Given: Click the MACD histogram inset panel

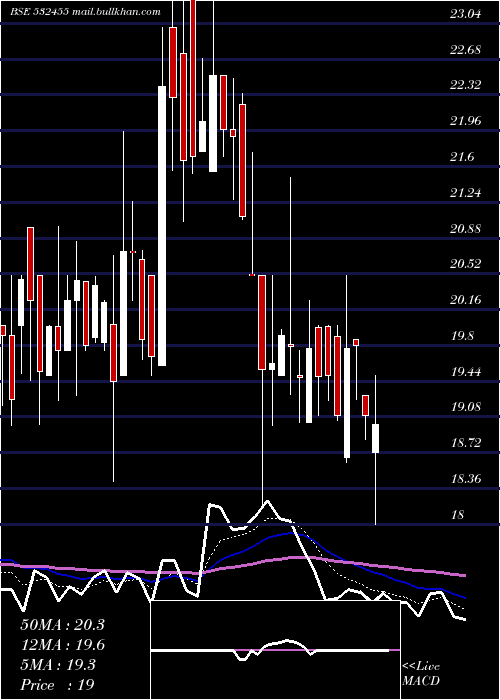Looking at the screenshot, I should (275, 650).
